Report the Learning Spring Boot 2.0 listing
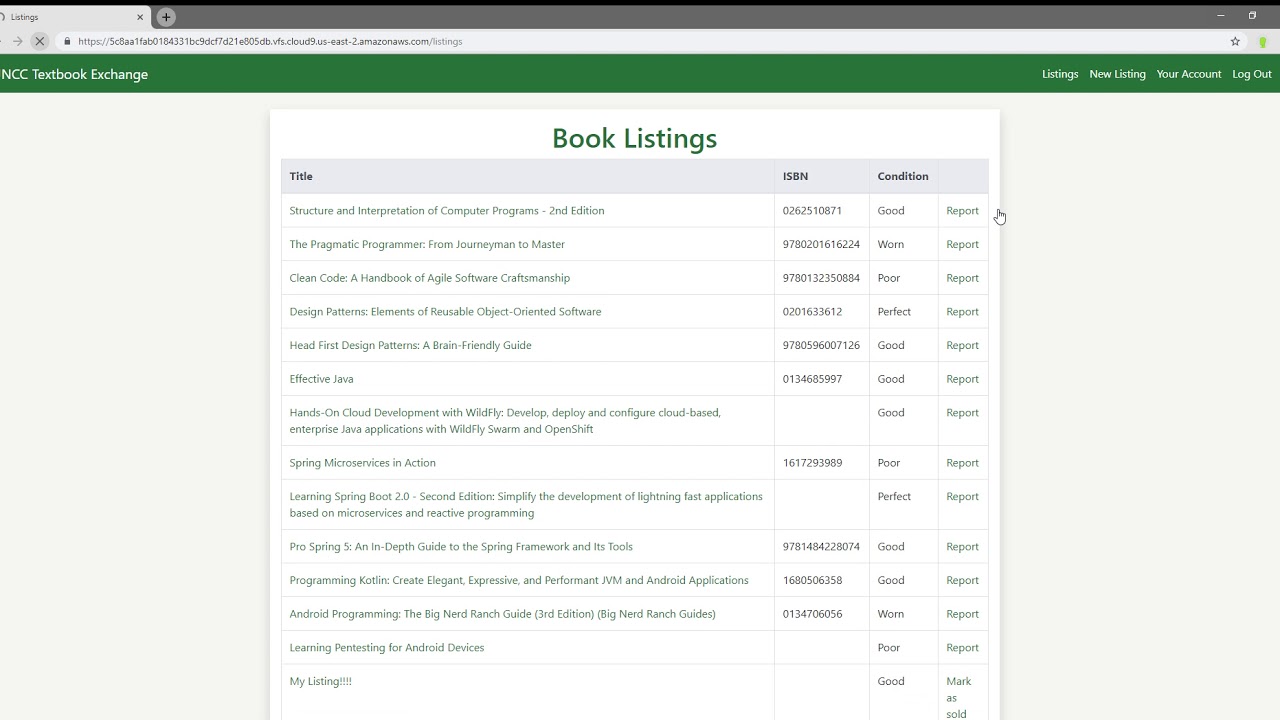1280x720 pixels. coord(962,497)
